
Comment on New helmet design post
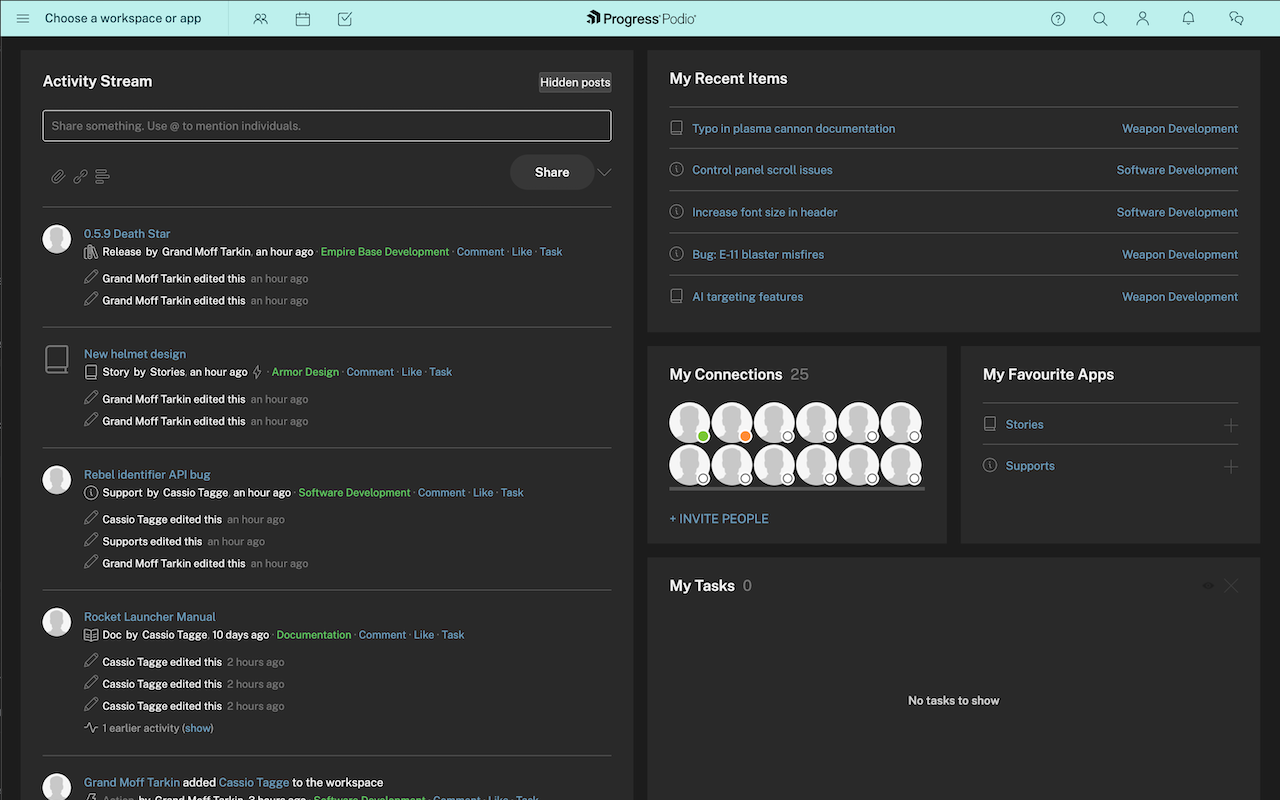coord(371,372)
